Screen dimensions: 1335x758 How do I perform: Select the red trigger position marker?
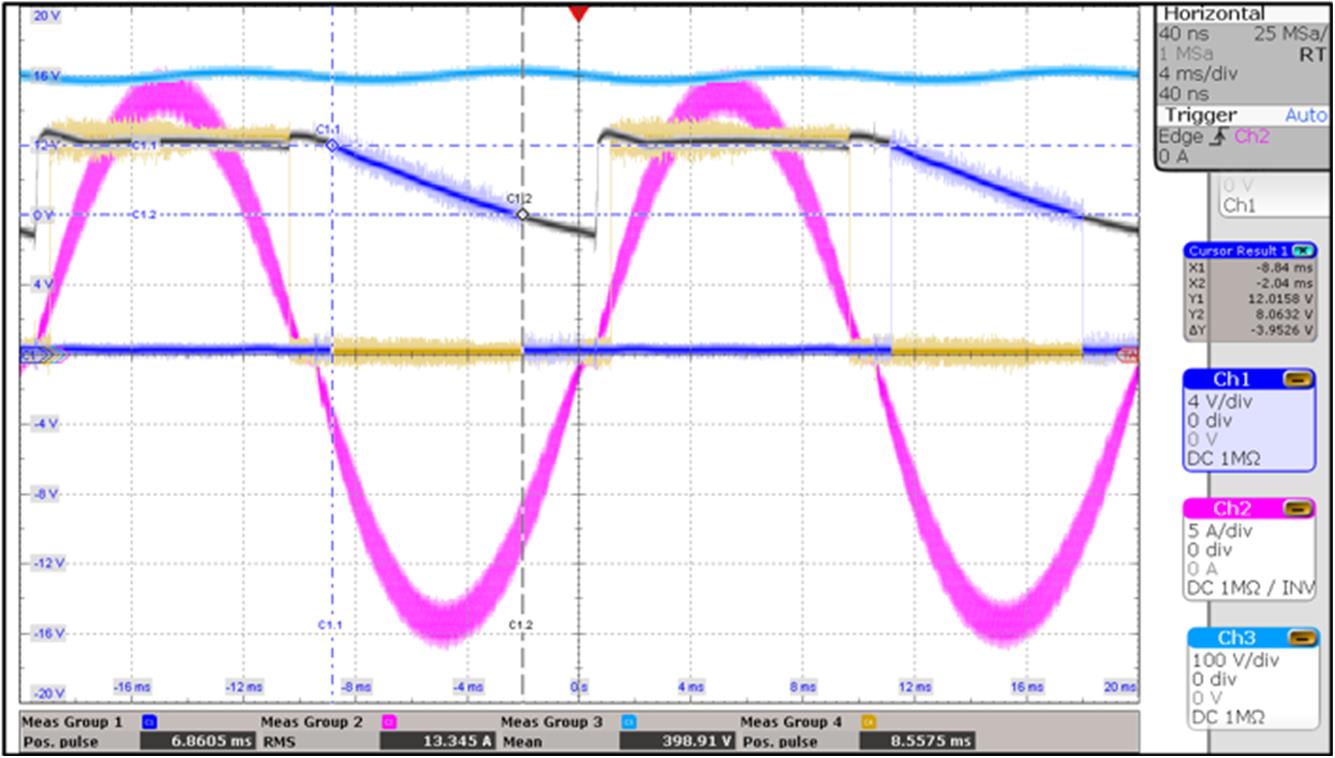coord(577,13)
